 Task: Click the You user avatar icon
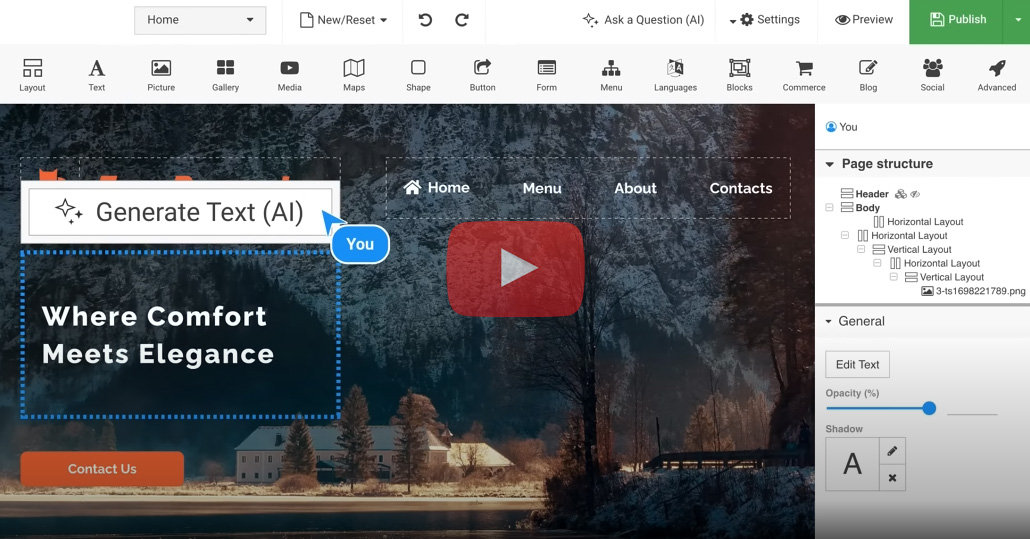tap(831, 127)
